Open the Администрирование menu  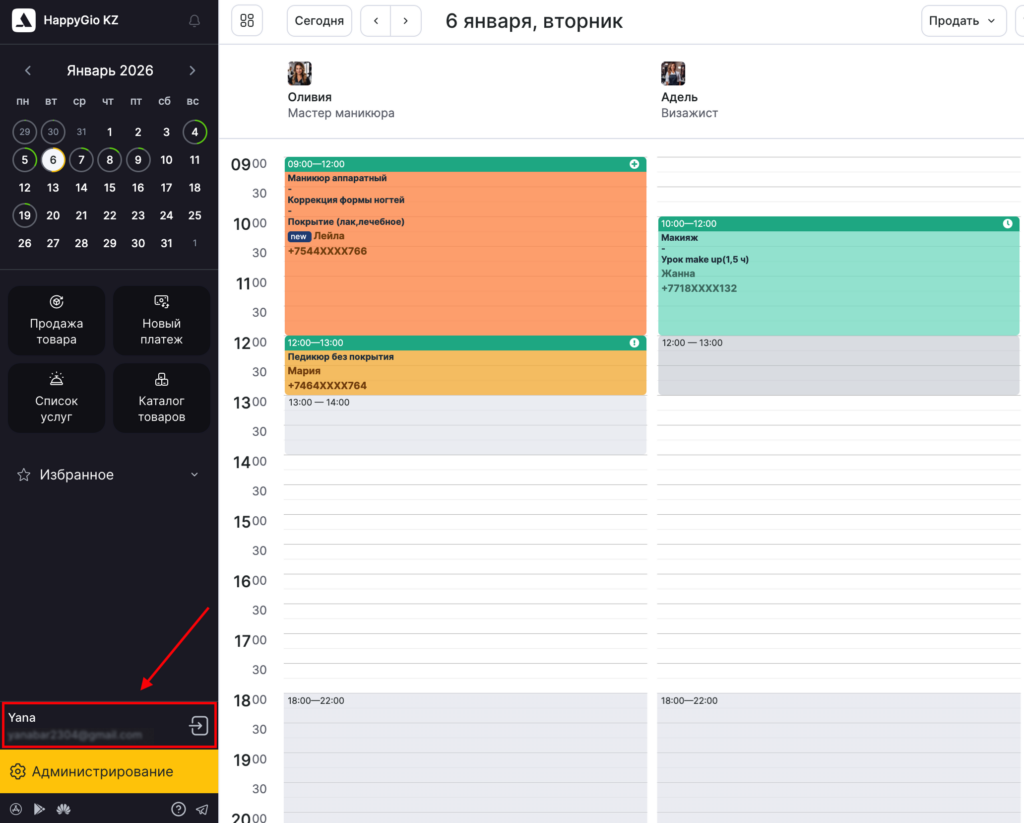coord(108,772)
